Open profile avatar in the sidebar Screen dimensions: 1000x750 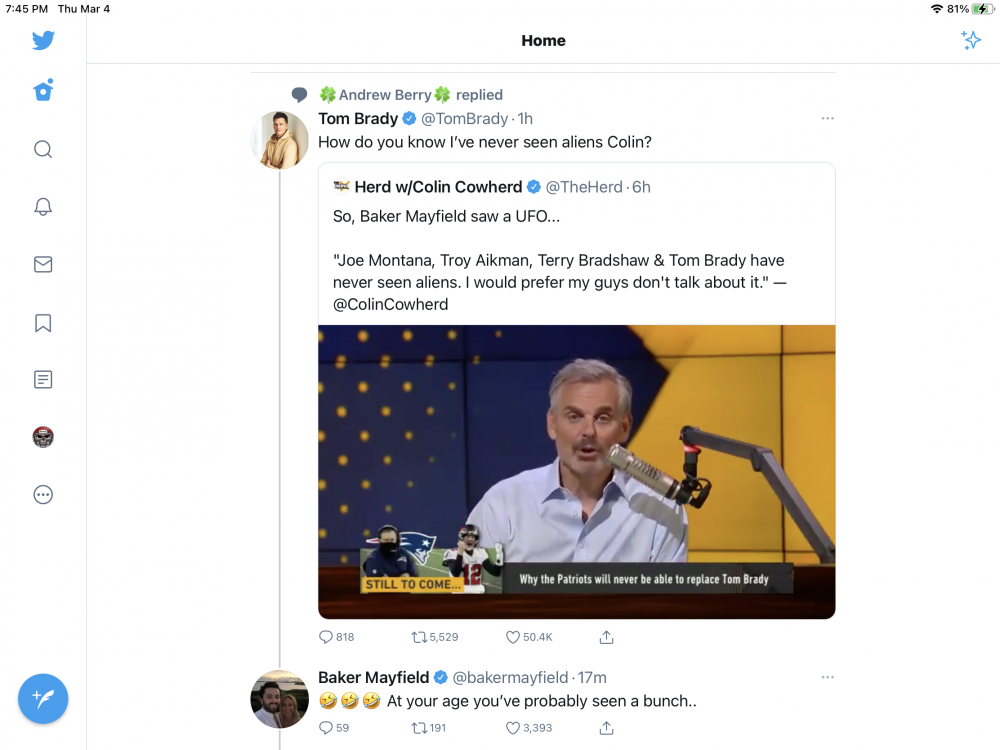tap(43, 437)
